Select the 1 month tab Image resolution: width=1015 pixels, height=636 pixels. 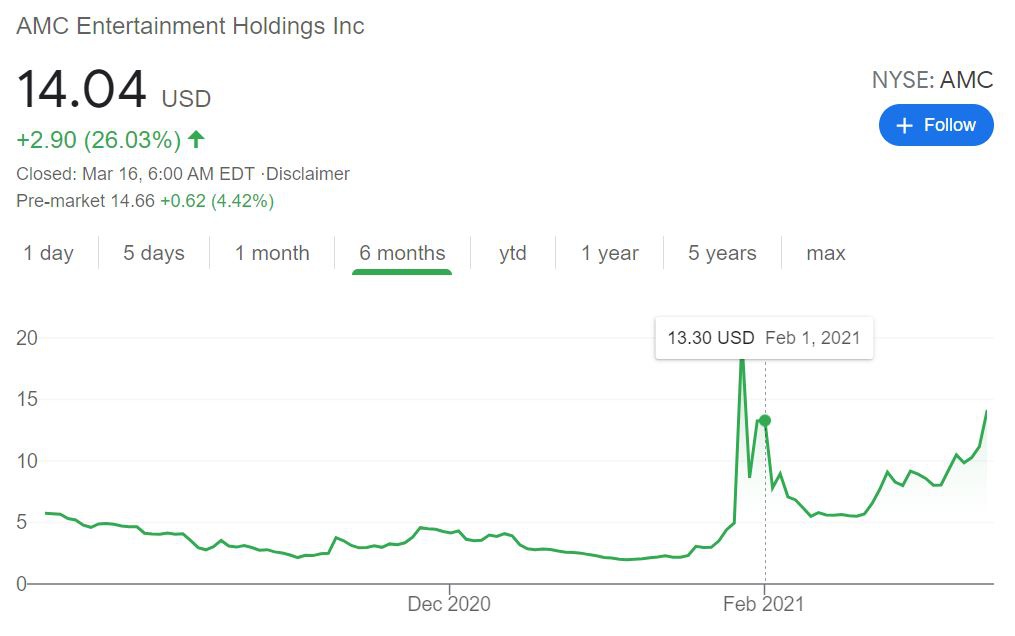coord(272,253)
